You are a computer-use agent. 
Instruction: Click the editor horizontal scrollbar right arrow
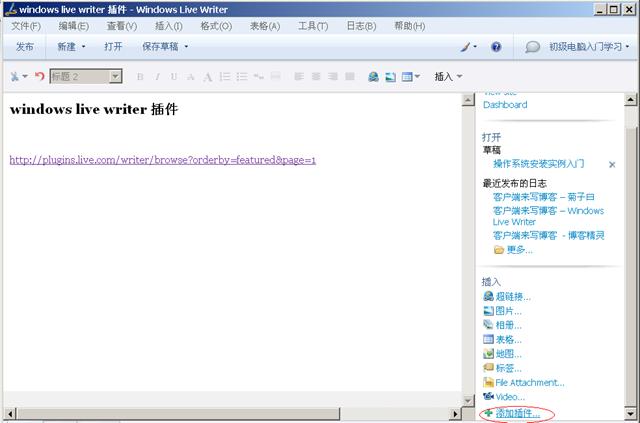[x=456, y=414]
